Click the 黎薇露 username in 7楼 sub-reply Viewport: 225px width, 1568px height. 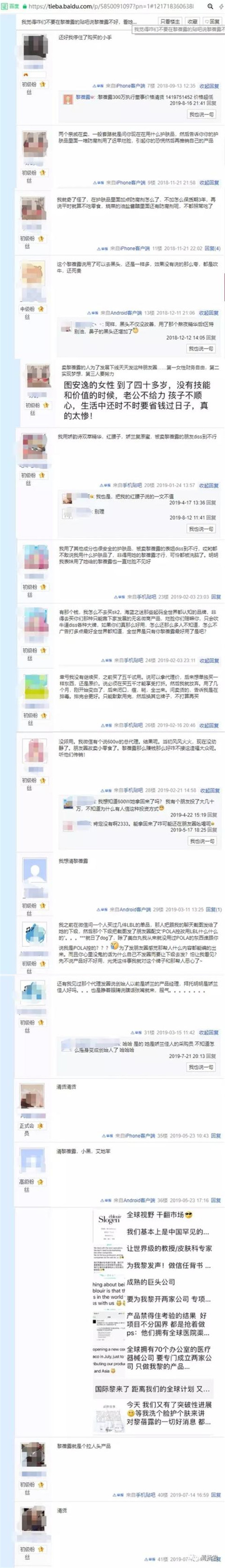pyautogui.click(x=83, y=97)
